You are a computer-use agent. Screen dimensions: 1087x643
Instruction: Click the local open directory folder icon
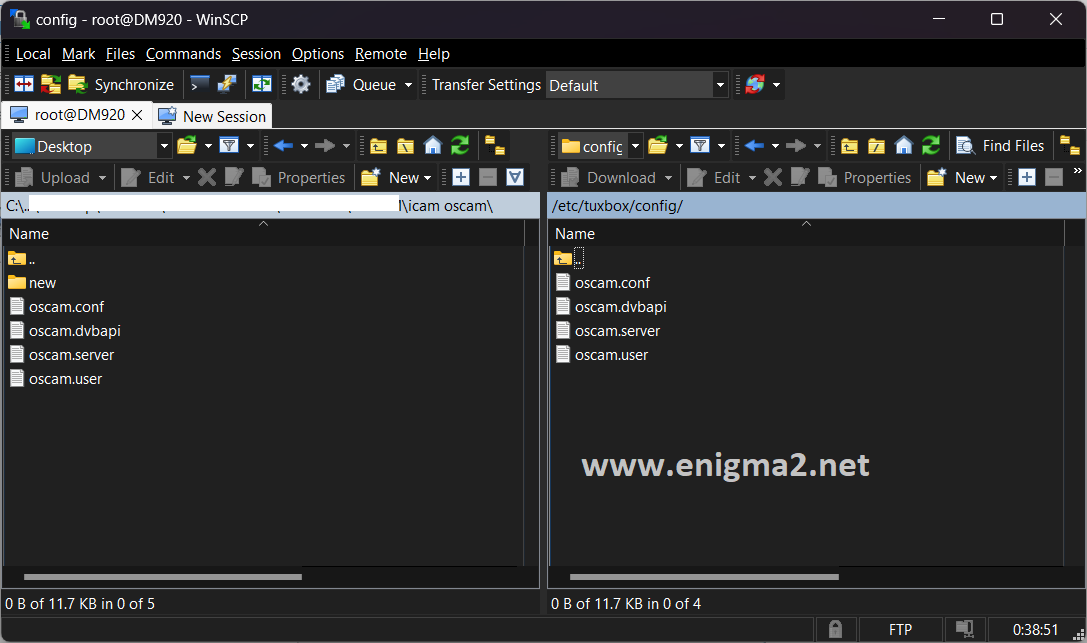pyautogui.click(x=186, y=146)
